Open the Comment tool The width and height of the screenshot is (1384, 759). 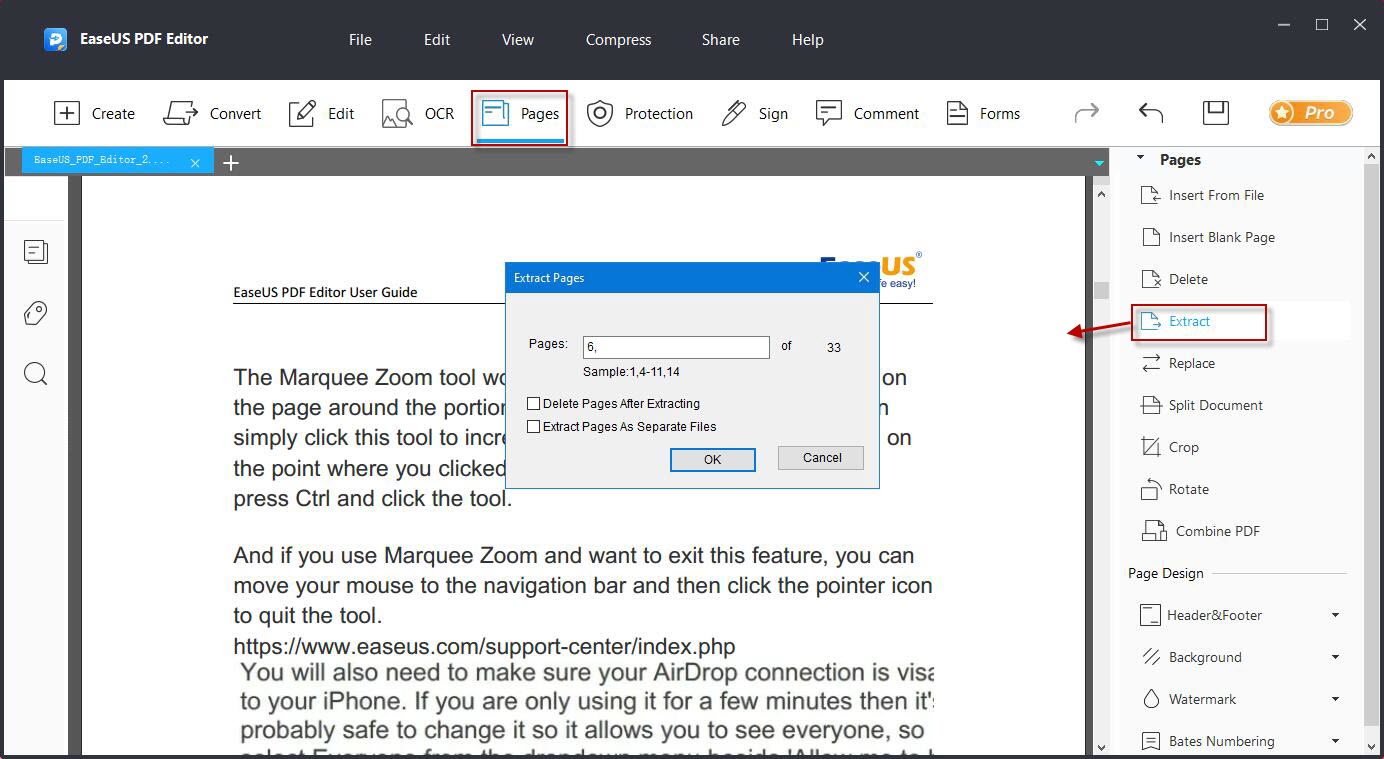coord(868,113)
